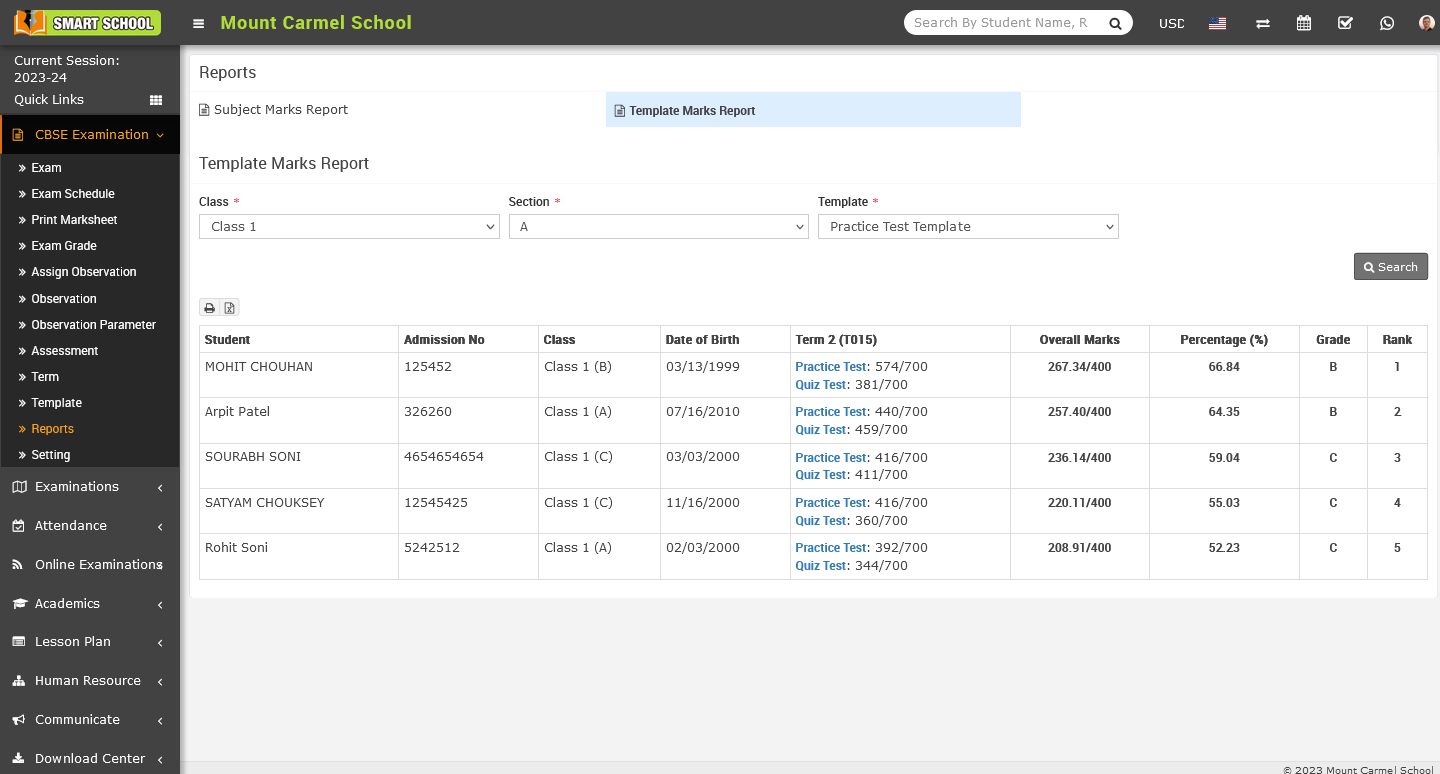Expand the Human Resource sidebar menu
The width and height of the screenshot is (1440, 774).
click(x=89, y=681)
